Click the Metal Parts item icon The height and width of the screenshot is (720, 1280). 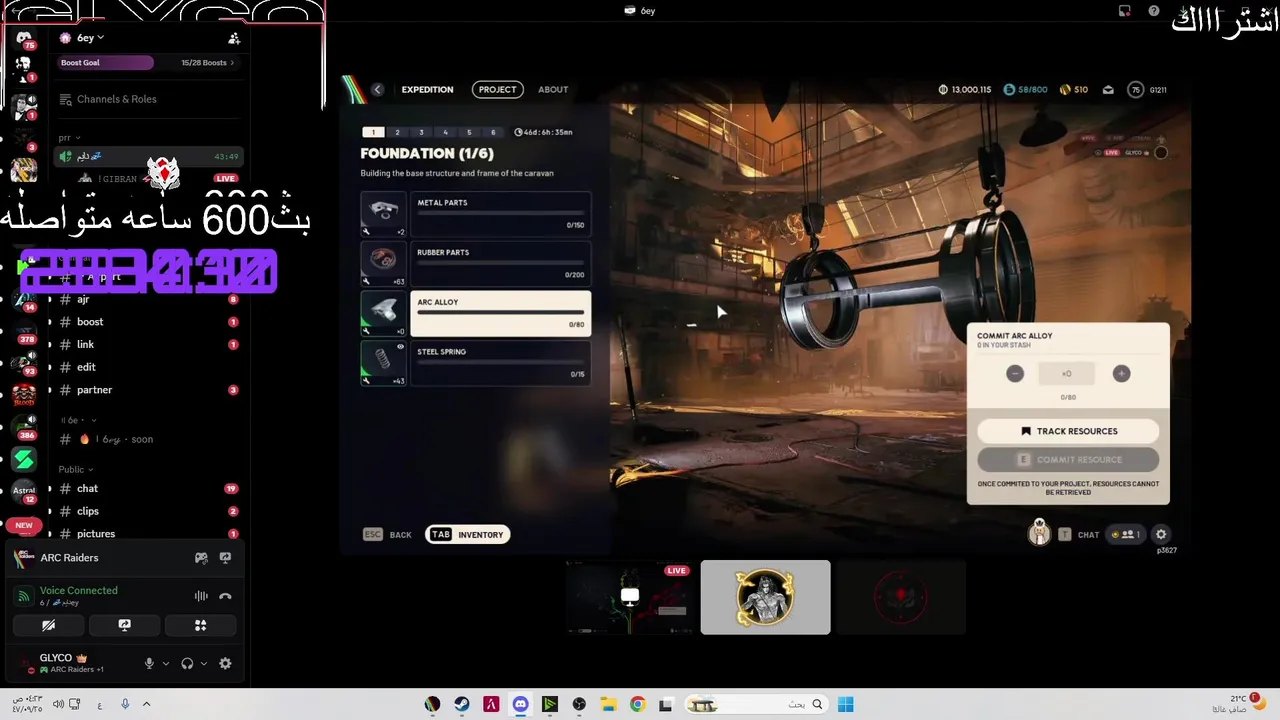[x=384, y=214]
